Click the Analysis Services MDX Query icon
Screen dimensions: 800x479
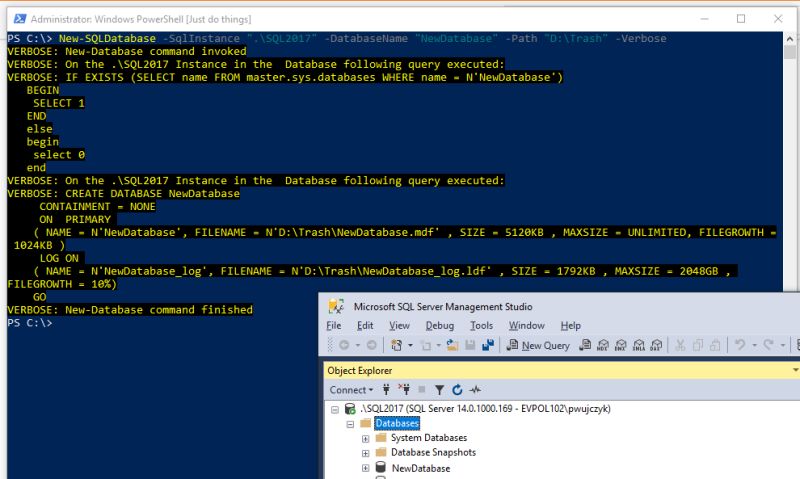(x=603, y=345)
